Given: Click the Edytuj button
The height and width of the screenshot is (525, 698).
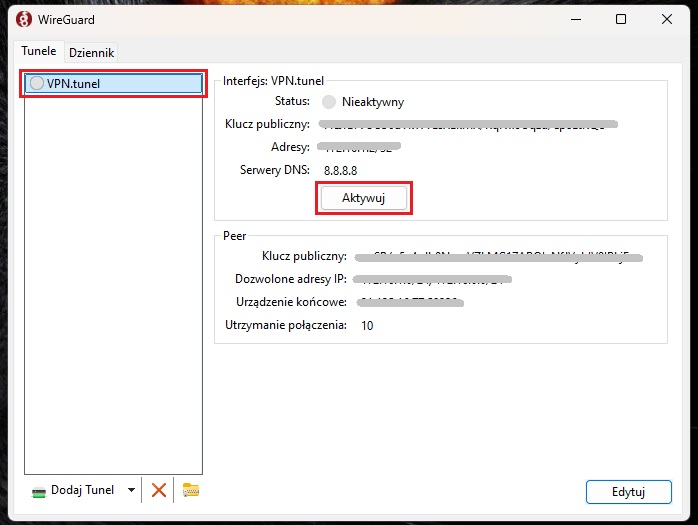Looking at the screenshot, I should (627, 492).
